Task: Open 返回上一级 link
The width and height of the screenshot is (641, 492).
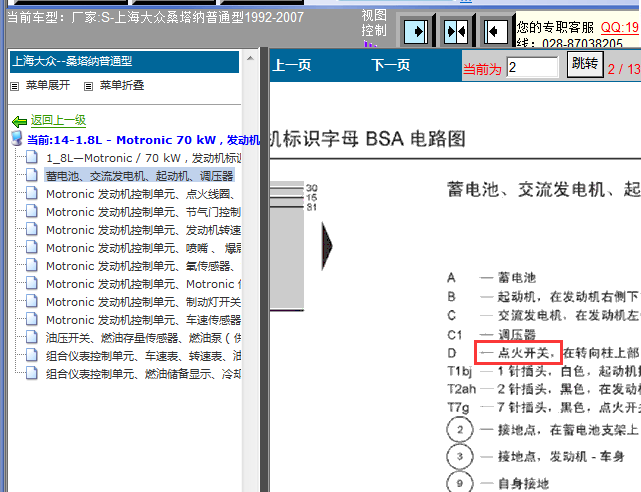Action: [x=58, y=120]
